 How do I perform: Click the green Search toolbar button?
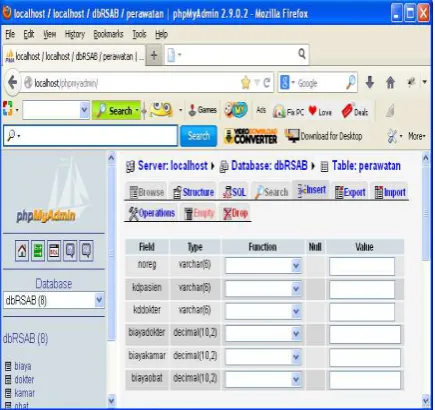(x=116, y=110)
